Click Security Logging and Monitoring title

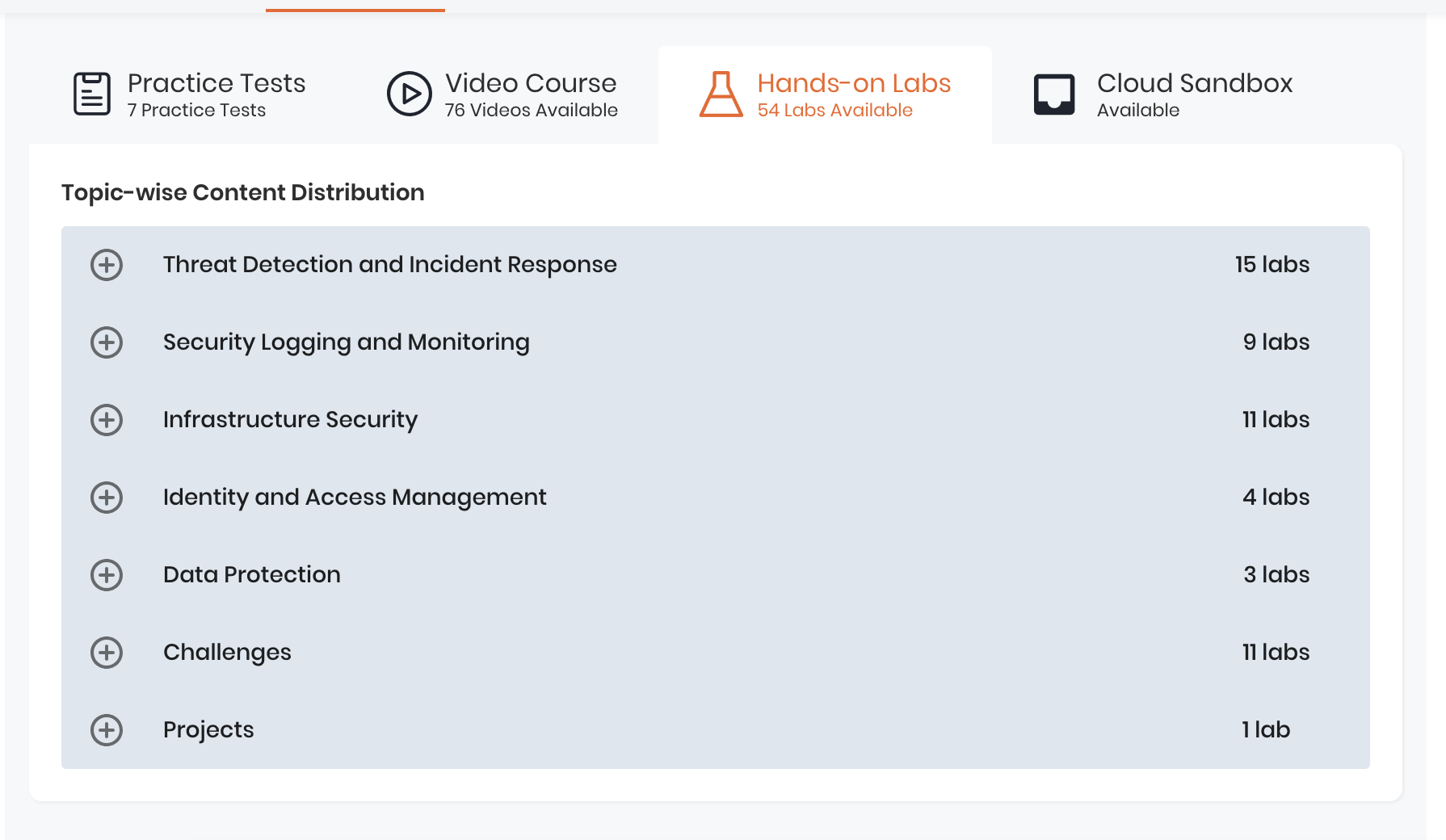pyautogui.click(x=347, y=342)
